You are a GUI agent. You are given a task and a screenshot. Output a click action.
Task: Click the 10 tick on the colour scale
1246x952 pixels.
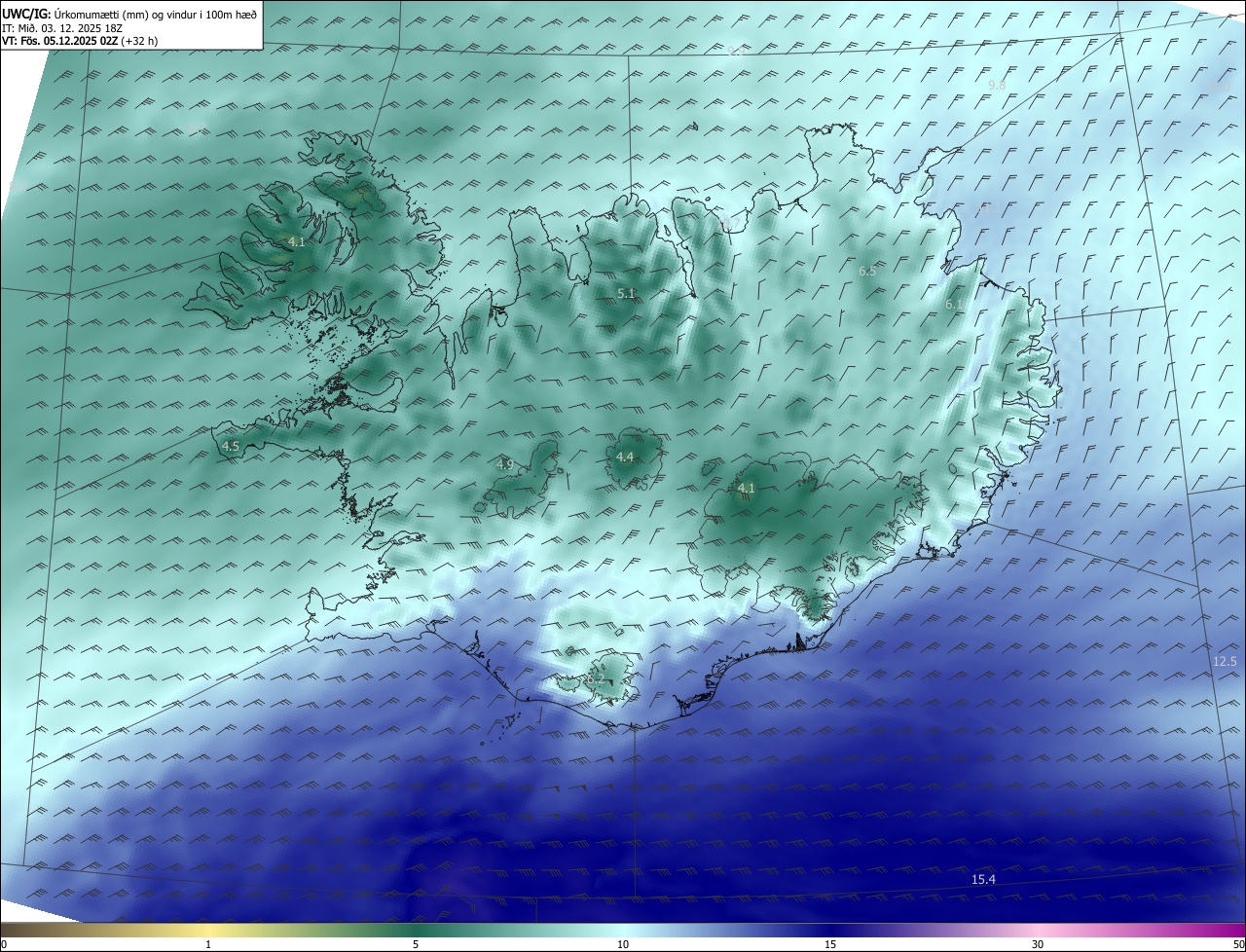click(x=623, y=944)
